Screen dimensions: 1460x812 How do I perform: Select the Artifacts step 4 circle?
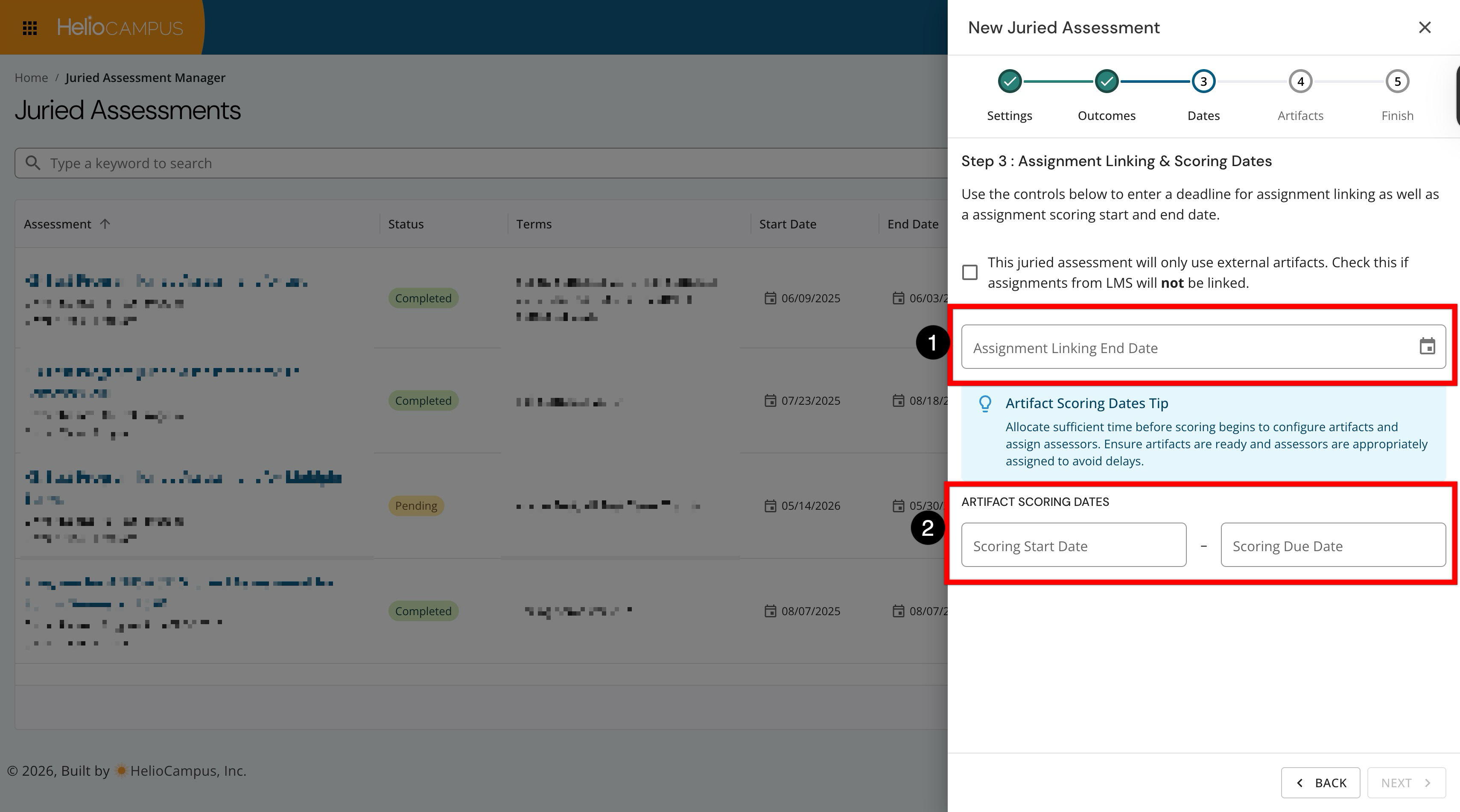[x=1300, y=81]
